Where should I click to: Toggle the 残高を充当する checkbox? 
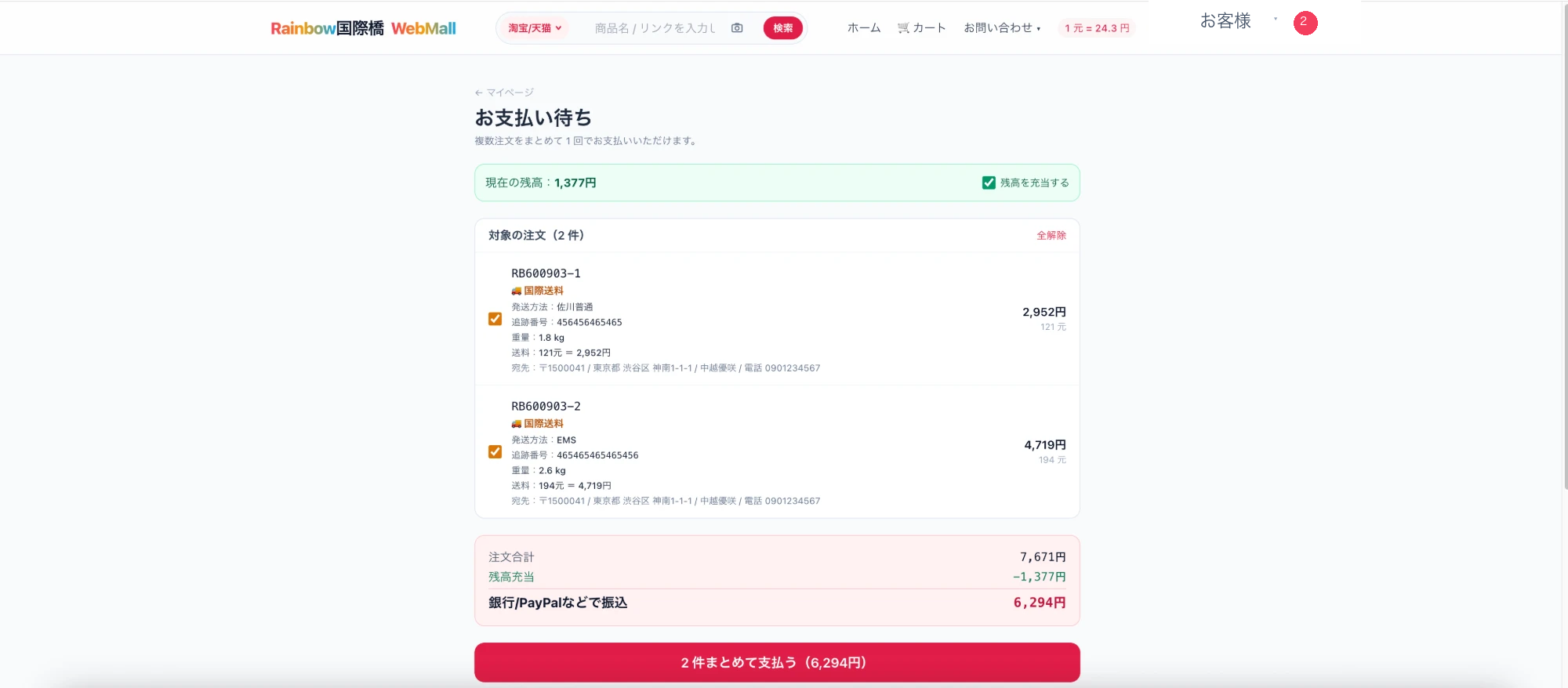pyautogui.click(x=989, y=183)
